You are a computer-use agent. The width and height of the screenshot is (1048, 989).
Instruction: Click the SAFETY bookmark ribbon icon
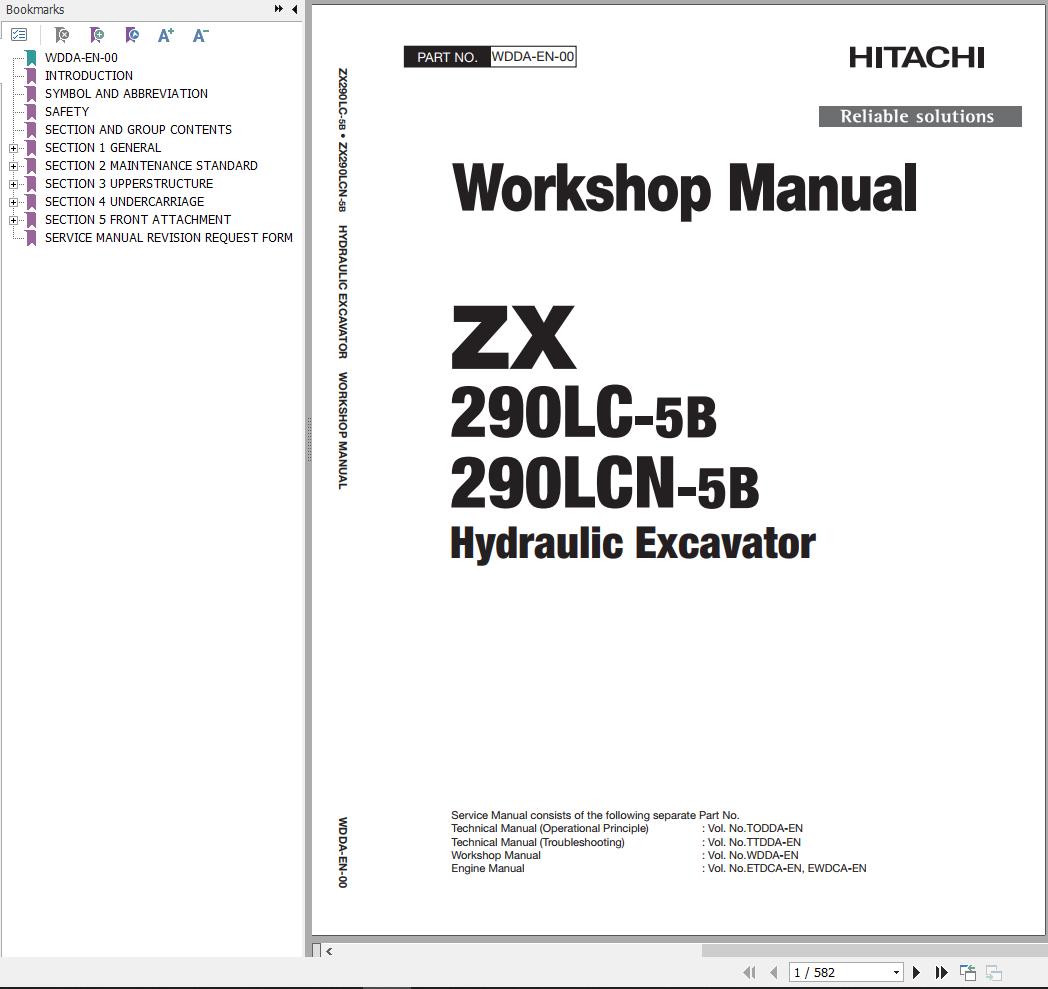[x=31, y=112]
